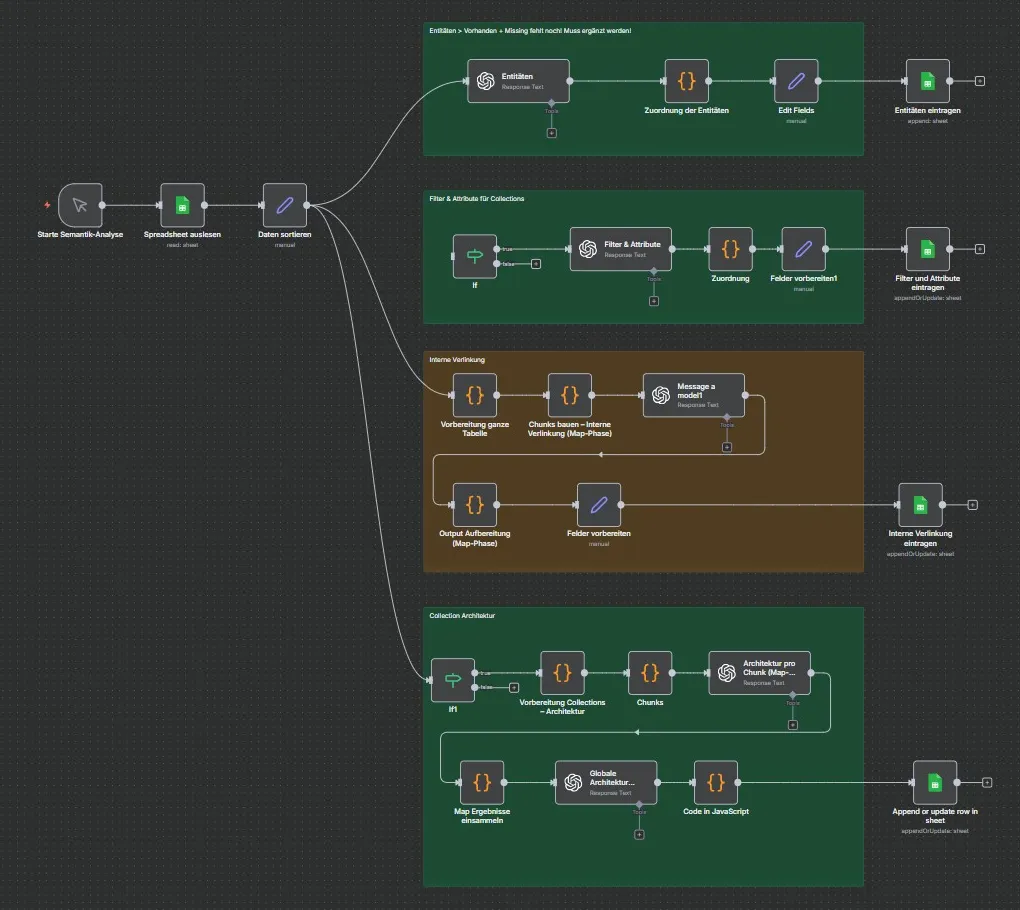
Task: Select the Zuordnung der Entitäten code node
Action: tap(686, 81)
